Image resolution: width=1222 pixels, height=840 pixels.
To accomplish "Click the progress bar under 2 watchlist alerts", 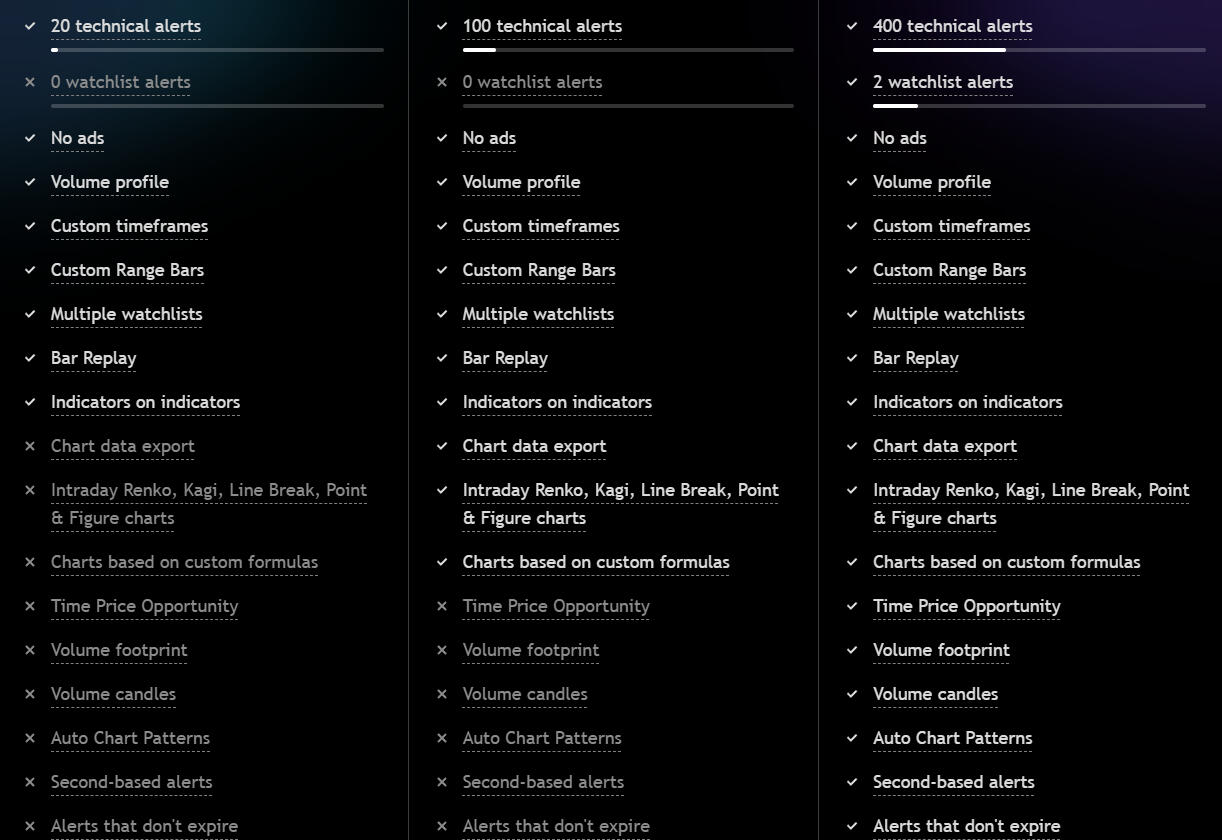I will (1038, 105).
